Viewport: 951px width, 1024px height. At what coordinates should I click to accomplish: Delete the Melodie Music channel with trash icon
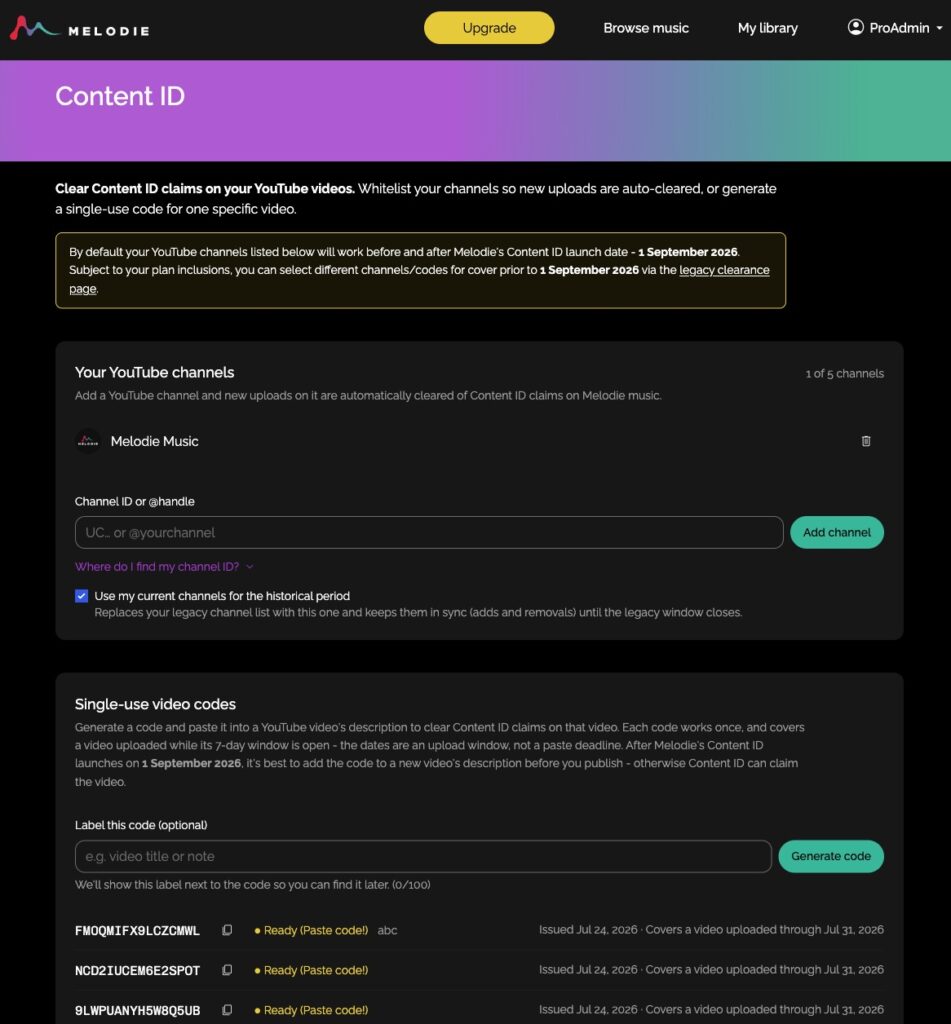(x=865, y=441)
